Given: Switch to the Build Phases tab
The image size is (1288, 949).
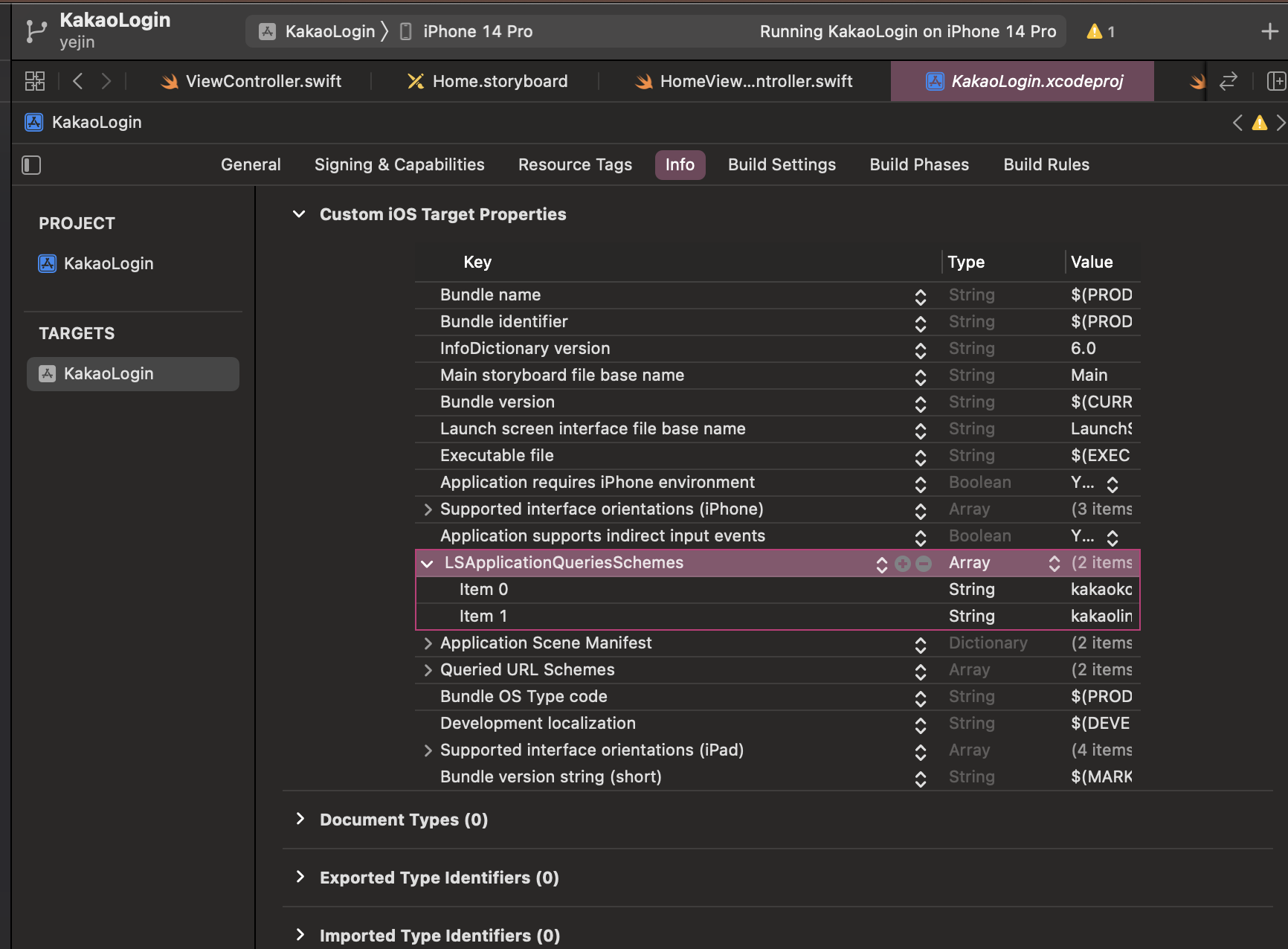Looking at the screenshot, I should click(919, 164).
